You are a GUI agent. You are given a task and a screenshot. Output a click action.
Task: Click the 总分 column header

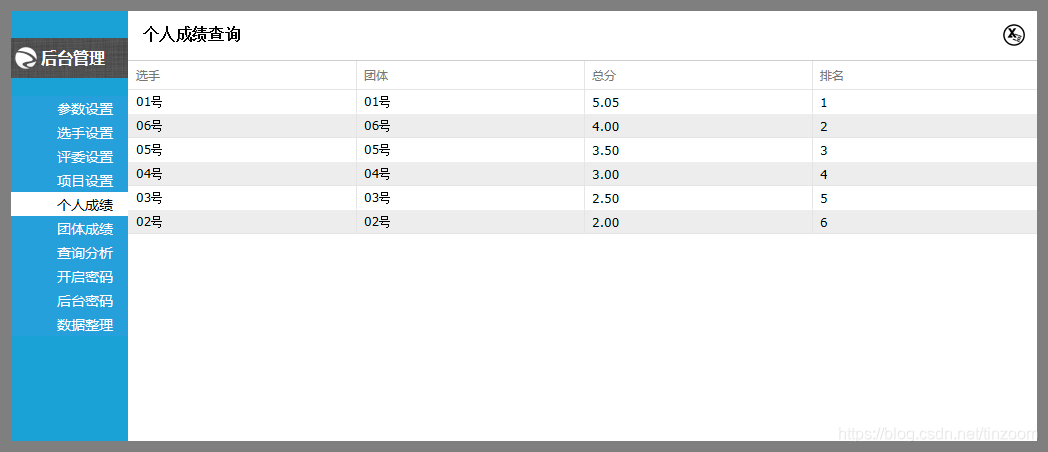pyautogui.click(x=698, y=76)
